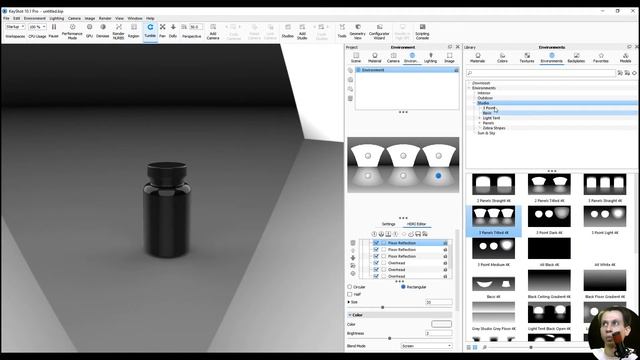
Task: Select the Outdoor environments folder
Action: (x=485, y=98)
